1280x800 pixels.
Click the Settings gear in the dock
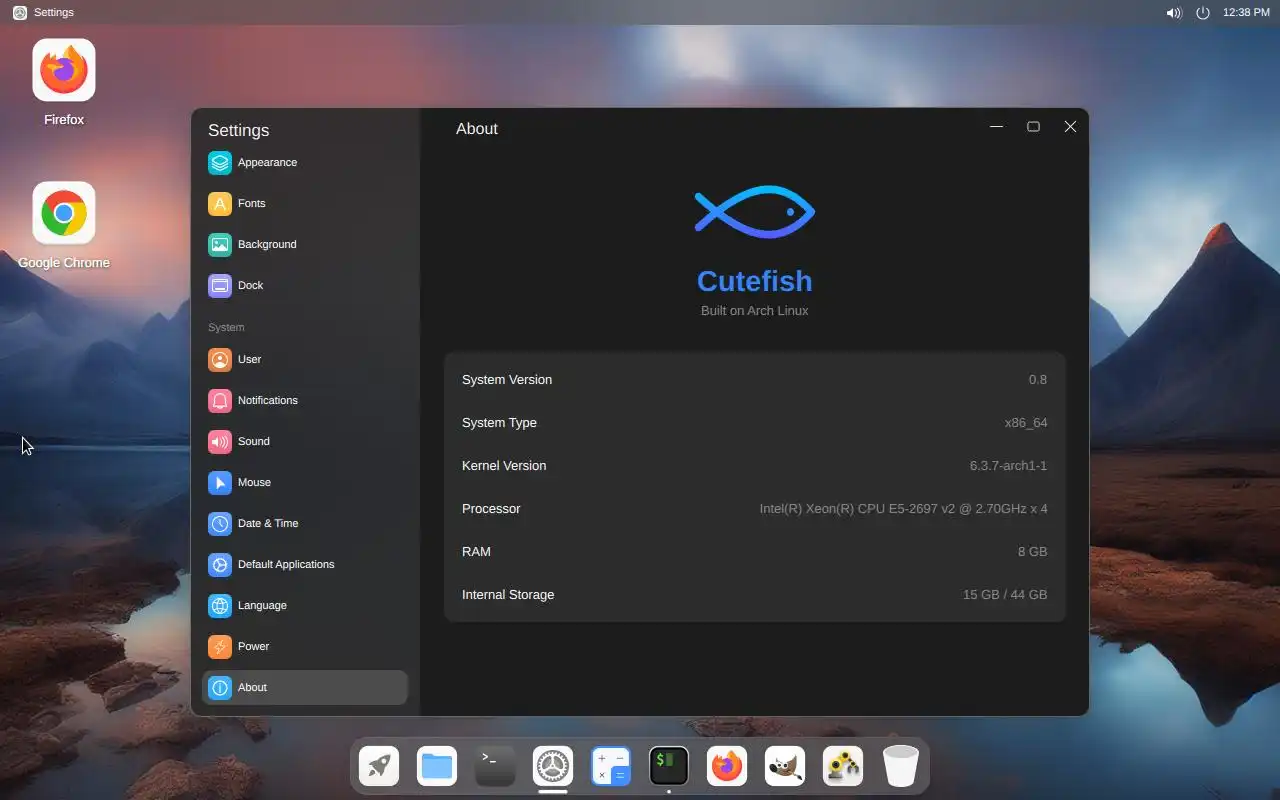(553, 766)
